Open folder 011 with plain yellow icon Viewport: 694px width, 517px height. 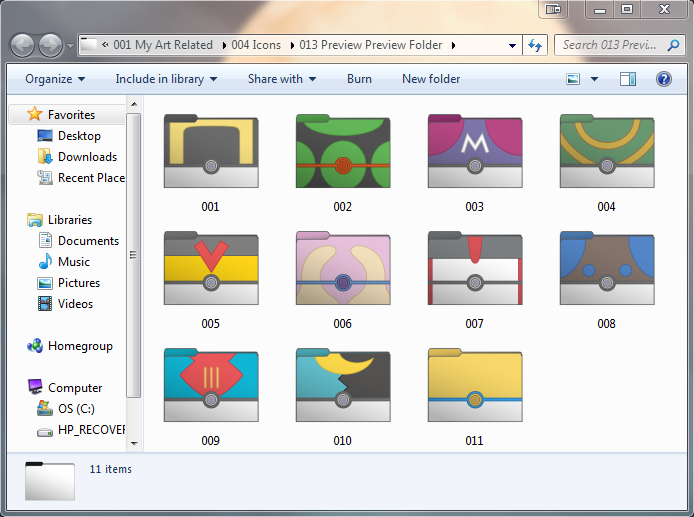pyautogui.click(x=475, y=385)
